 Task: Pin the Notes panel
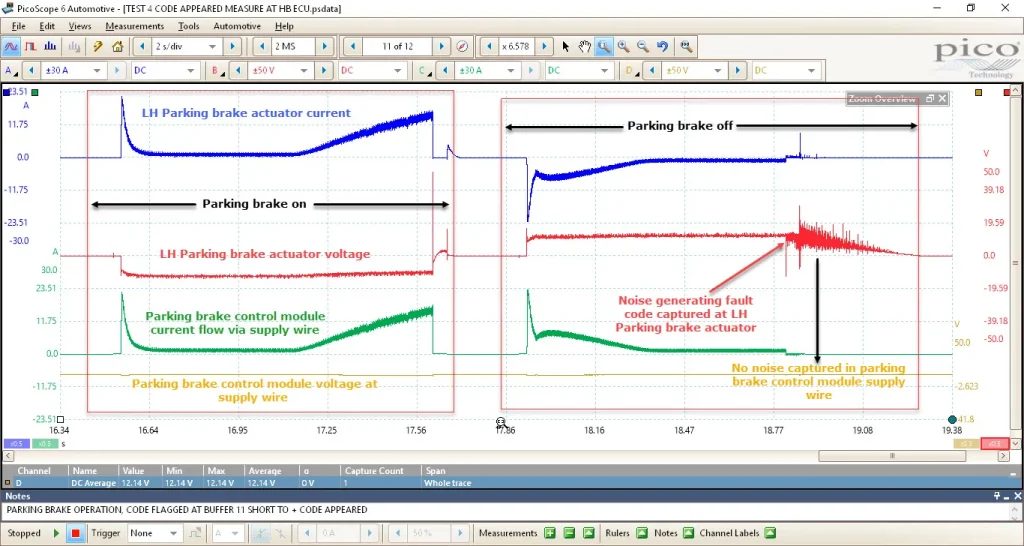coord(997,496)
